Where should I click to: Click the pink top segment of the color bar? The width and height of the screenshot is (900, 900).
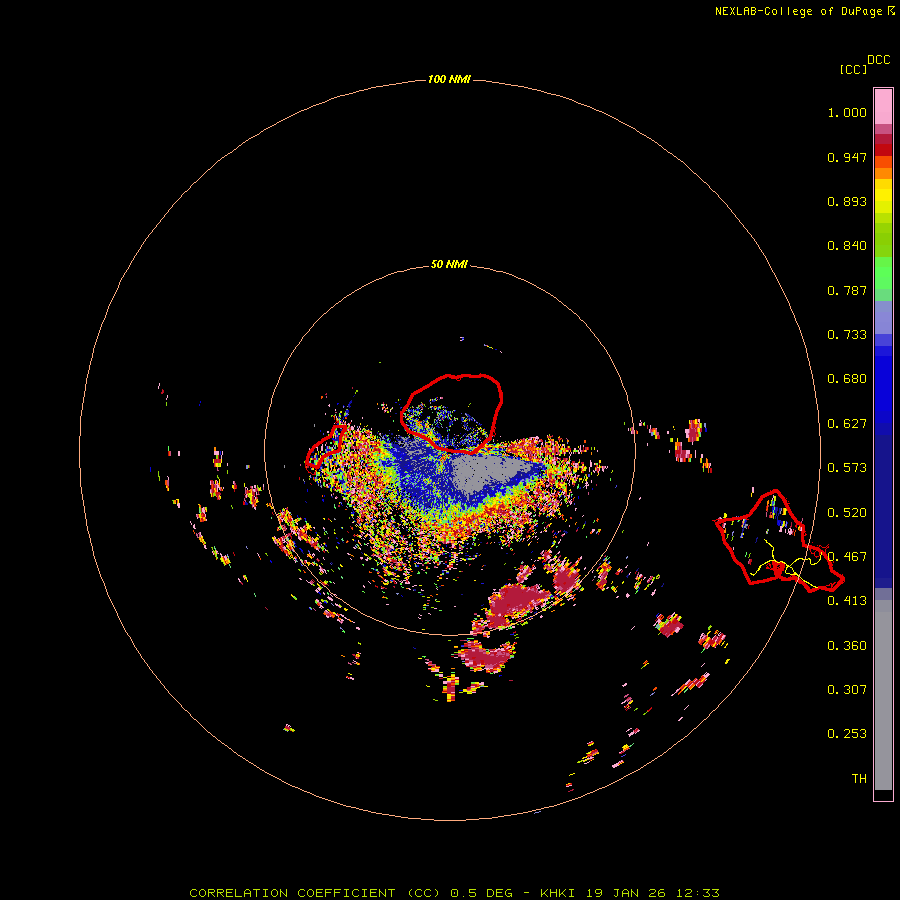click(883, 106)
